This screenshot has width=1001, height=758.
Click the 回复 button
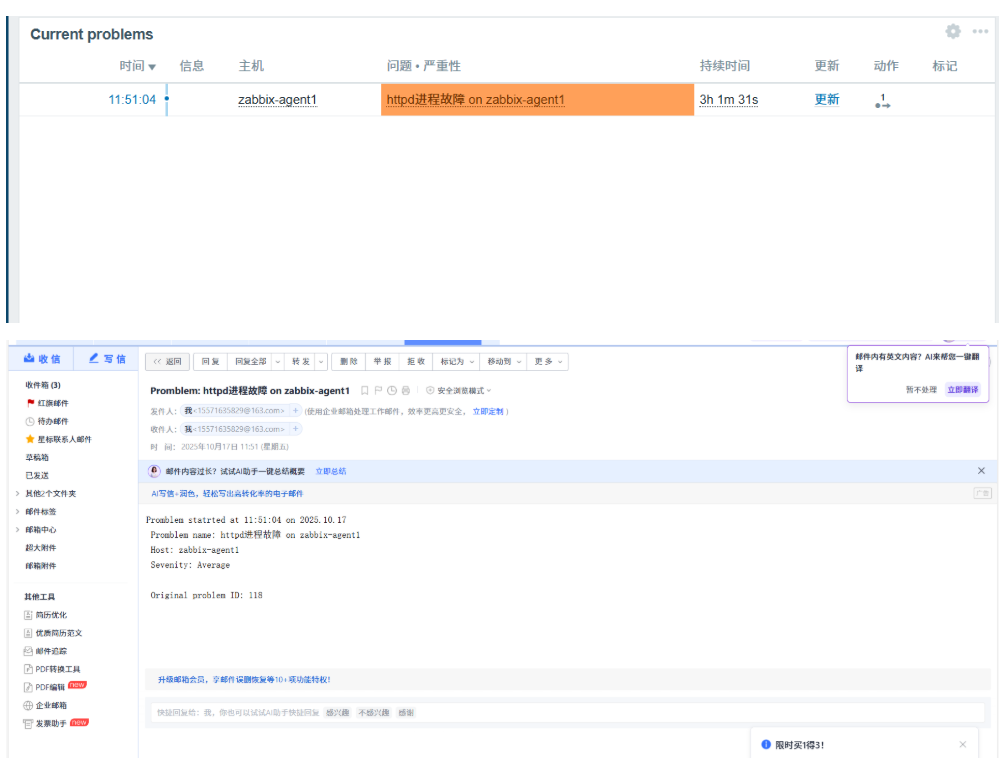click(x=210, y=362)
